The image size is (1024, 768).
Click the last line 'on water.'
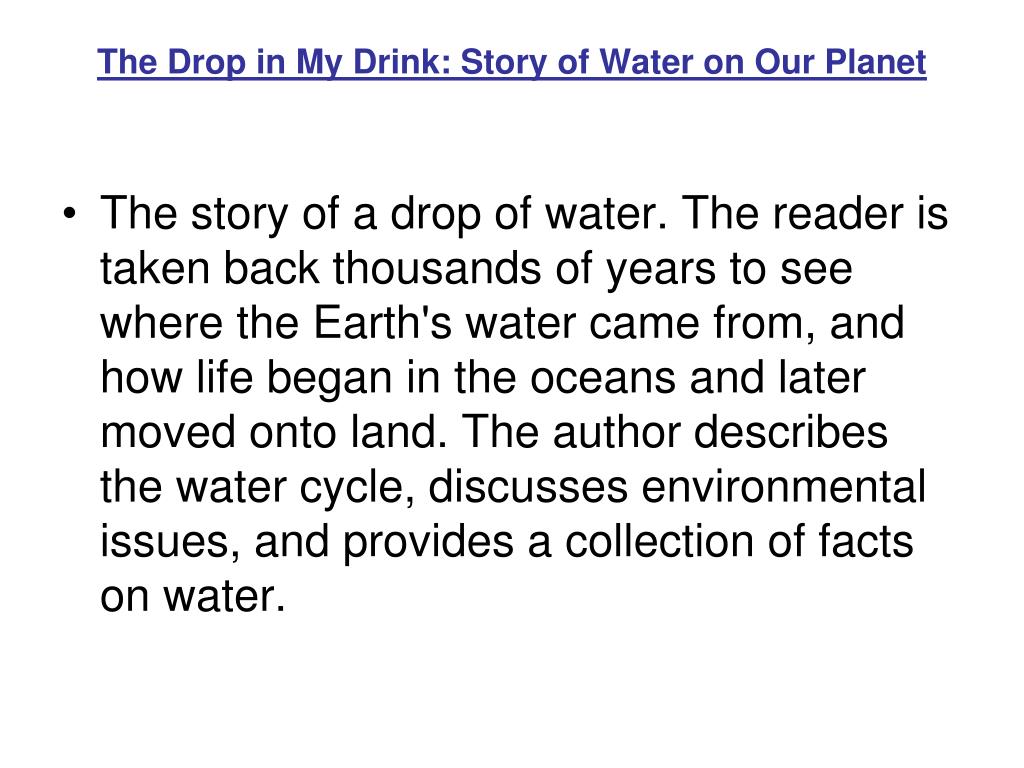pos(193,597)
